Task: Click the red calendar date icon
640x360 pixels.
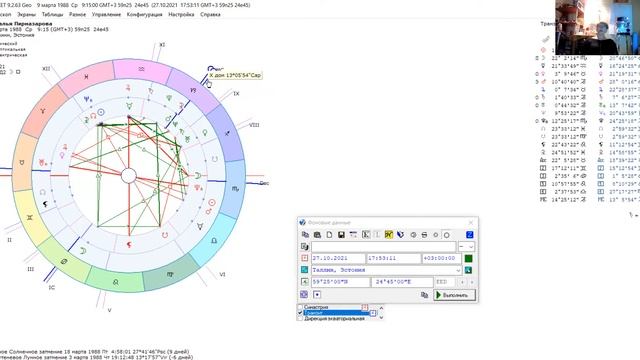Action: pyautogui.click(x=304, y=258)
